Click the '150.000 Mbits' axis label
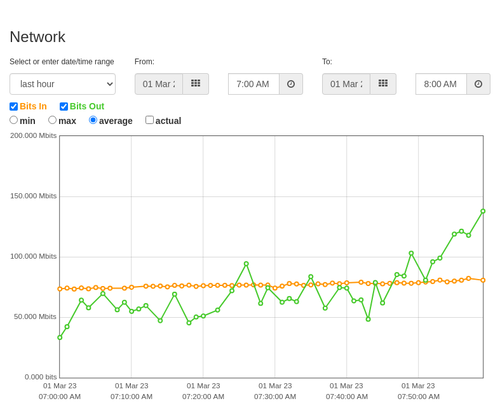The width and height of the screenshot is (500, 403). 33,196
